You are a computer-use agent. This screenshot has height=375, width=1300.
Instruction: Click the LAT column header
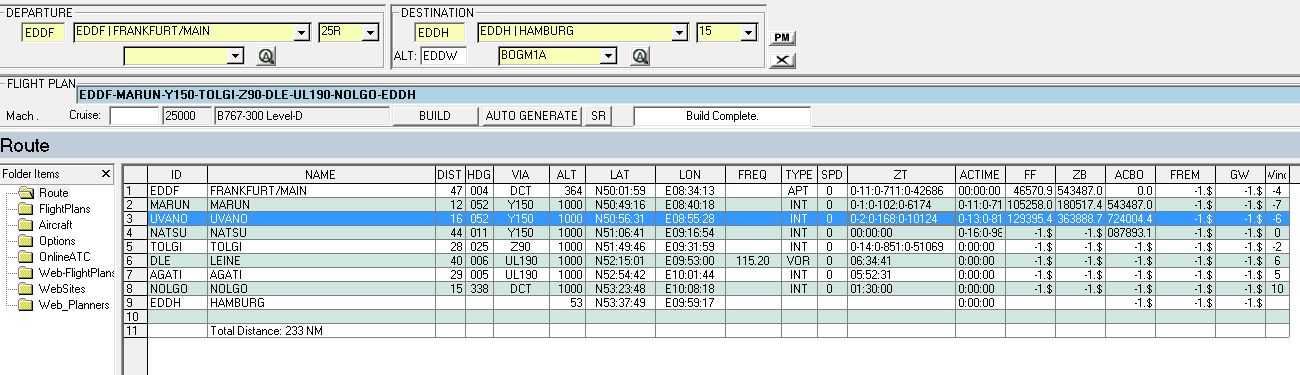click(620, 174)
